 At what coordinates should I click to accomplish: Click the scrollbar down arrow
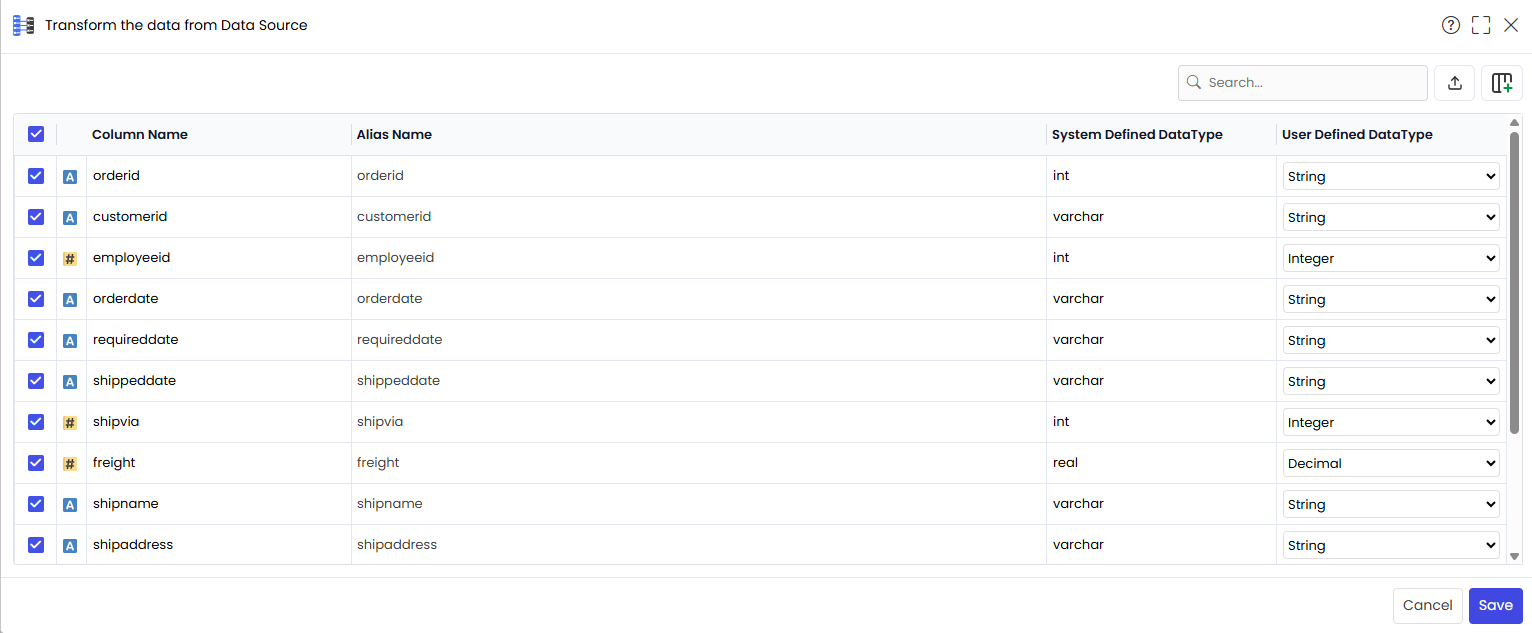tap(1514, 556)
